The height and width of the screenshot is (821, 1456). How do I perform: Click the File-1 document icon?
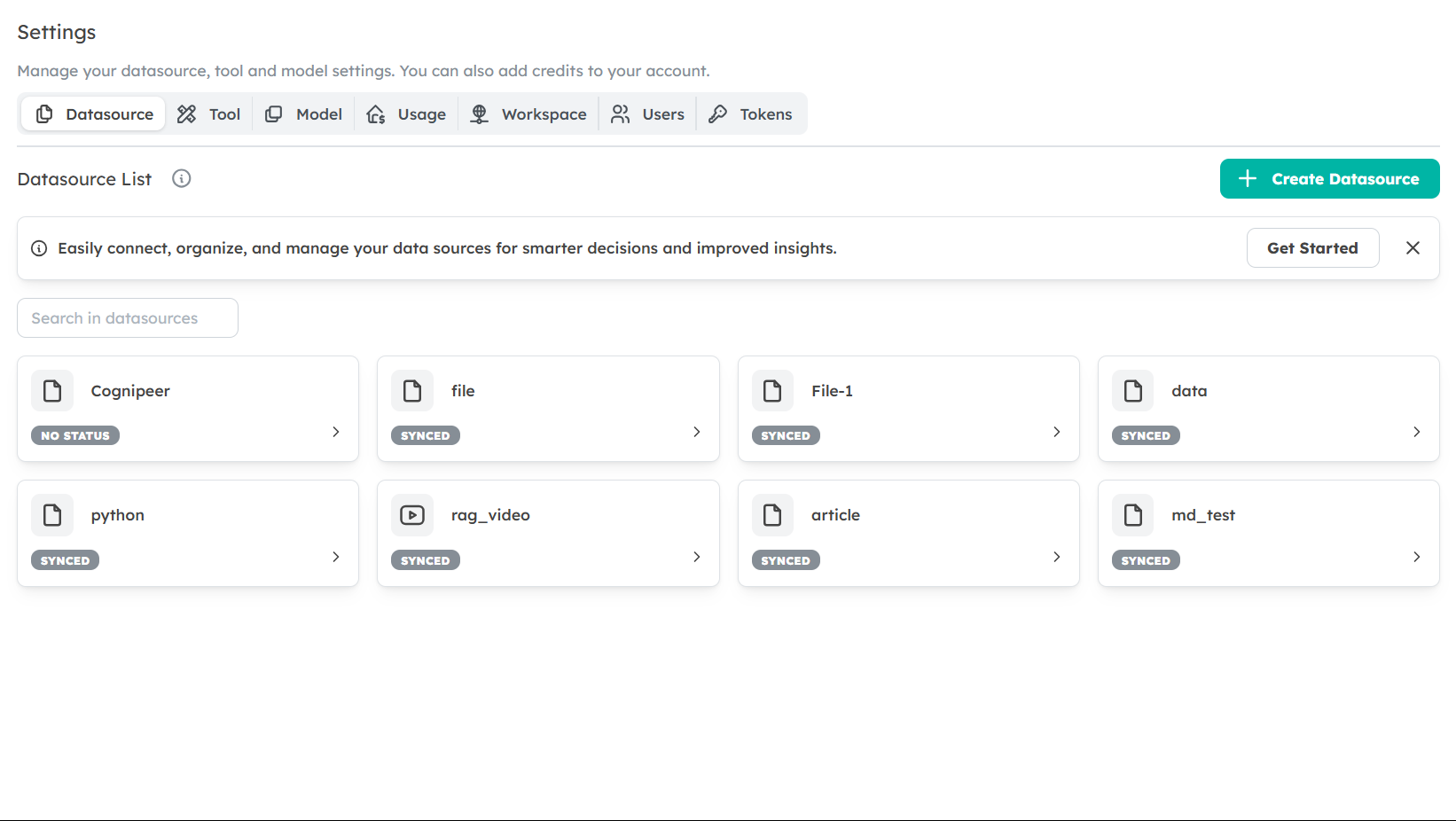coord(772,391)
